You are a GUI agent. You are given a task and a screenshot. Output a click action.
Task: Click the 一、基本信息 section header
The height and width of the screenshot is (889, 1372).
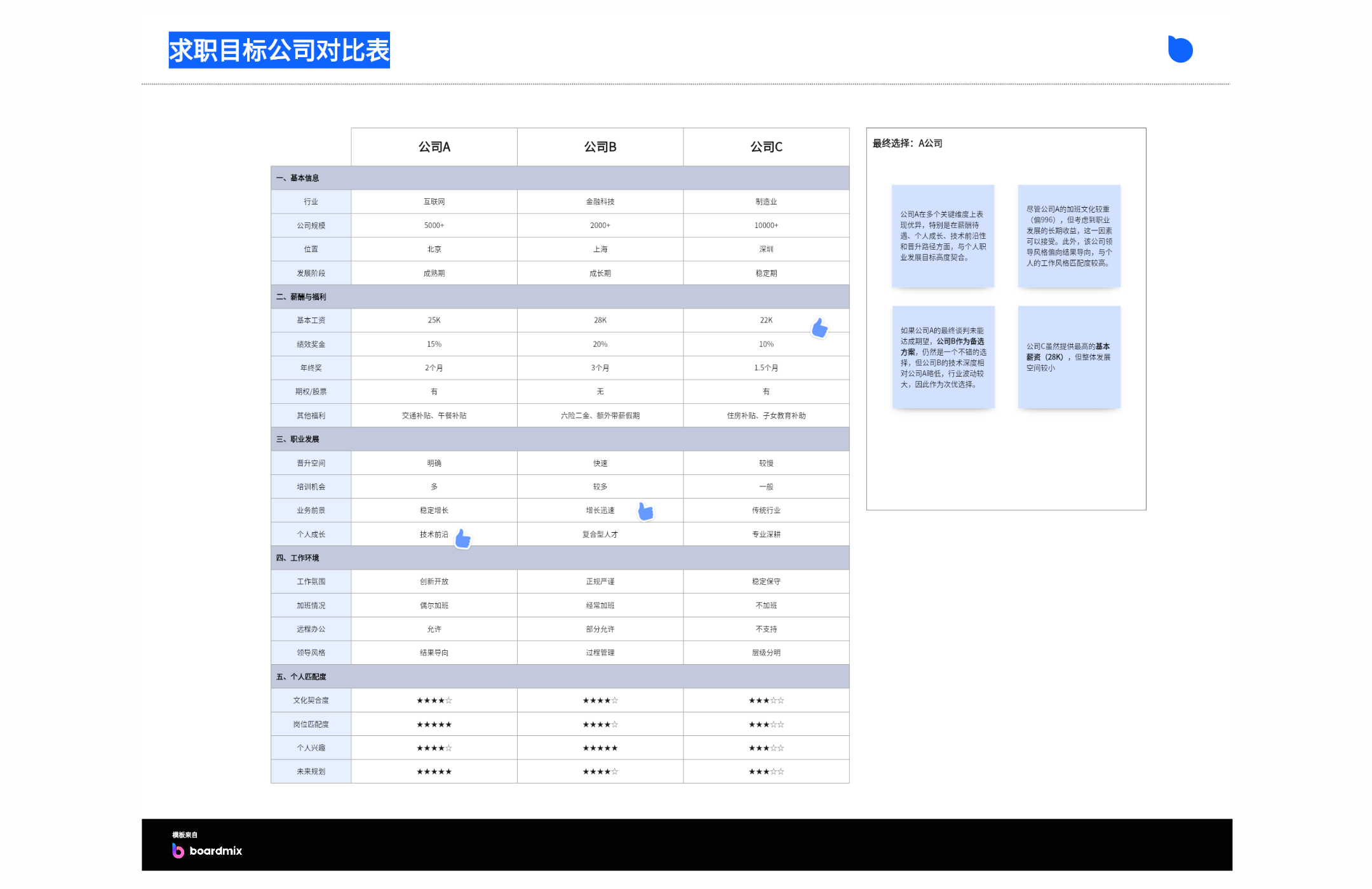tap(560, 178)
